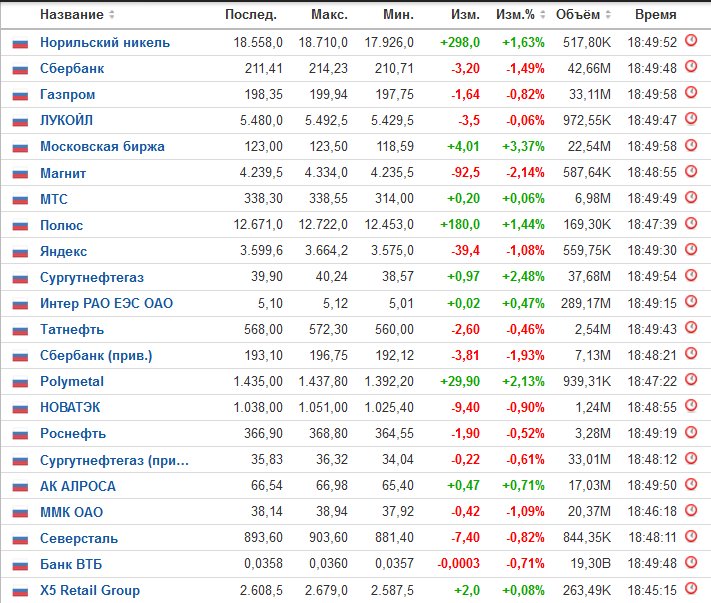711x603 pixels.
Task: Click the clock icon in Газпром row
Action: 691,93
